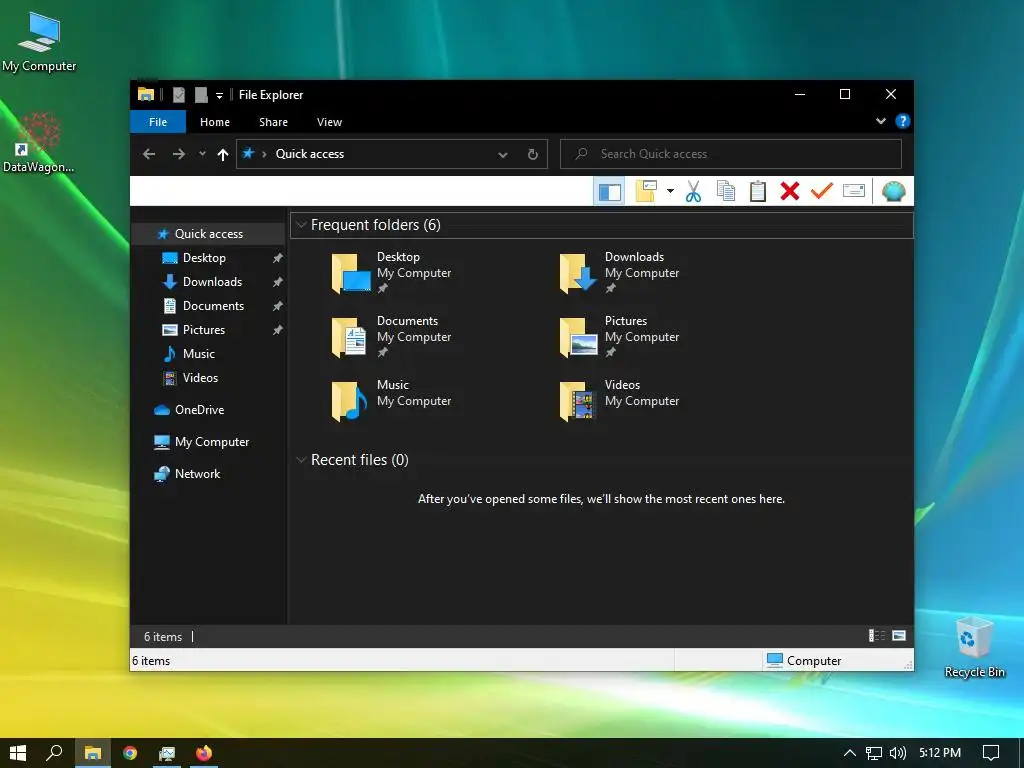Click File Explorer in the taskbar
This screenshot has height=768, width=1024.
pos(93,753)
